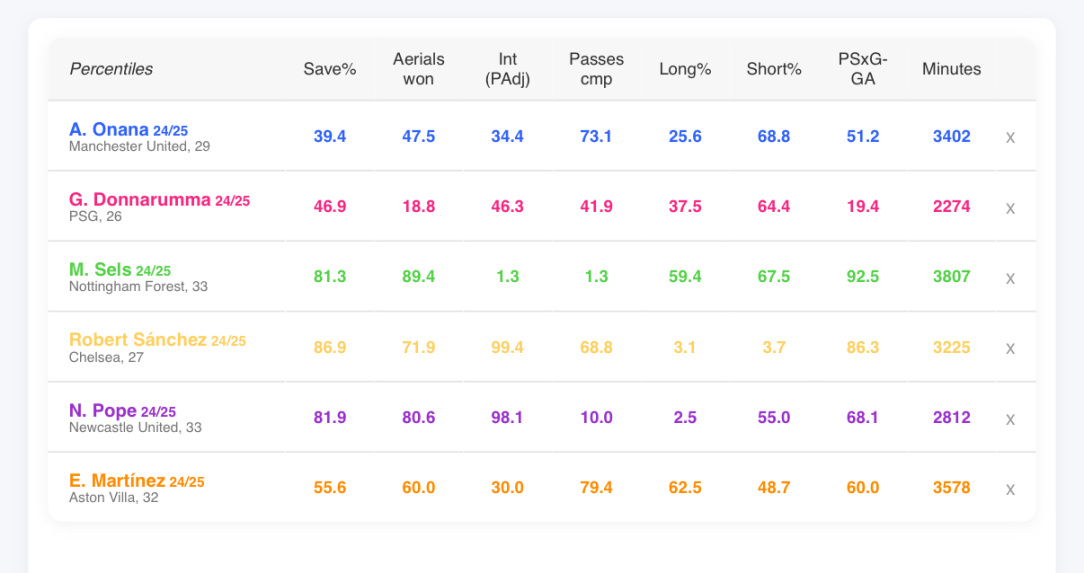The width and height of the screenshot is (1084, 573).
Task: Select the Long% column header
Action: click(685, 69)
